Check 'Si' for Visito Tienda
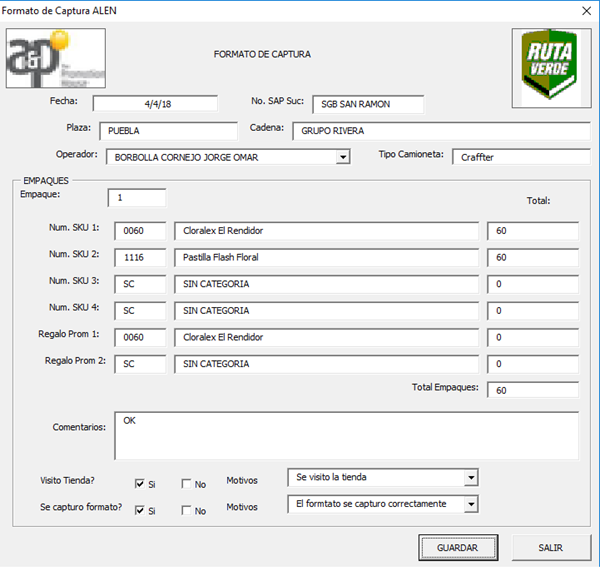The height and width of the screenshot is (571, 600). point(140,484)
